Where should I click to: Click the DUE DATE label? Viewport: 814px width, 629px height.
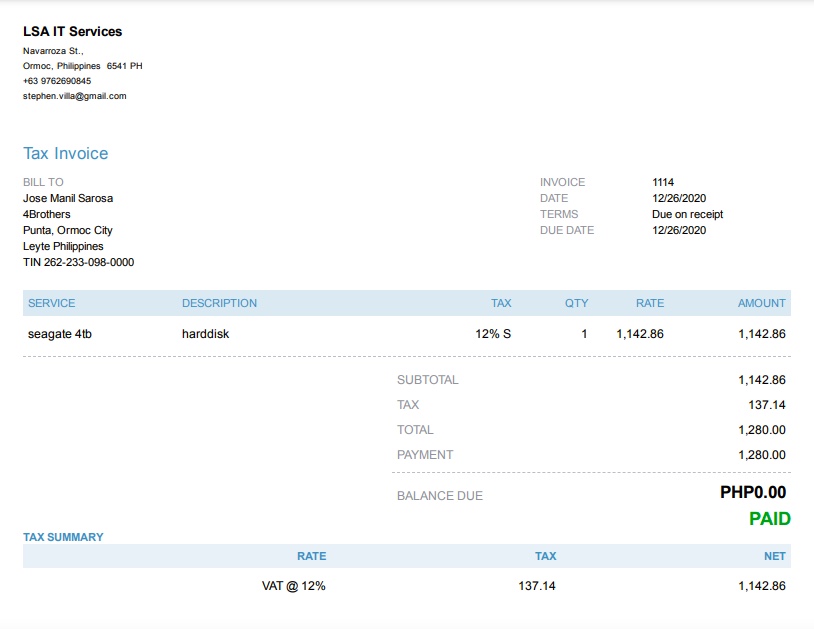(x=567, y=230)
